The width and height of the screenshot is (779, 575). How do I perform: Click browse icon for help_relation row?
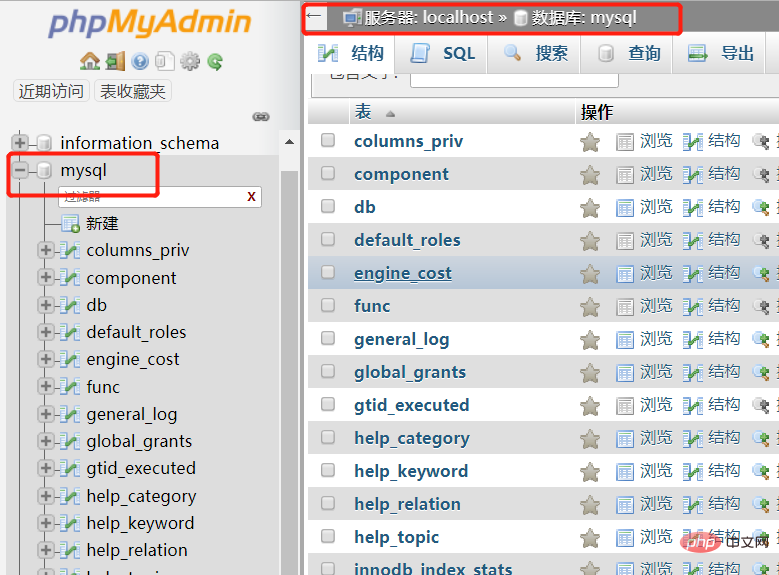625,505
